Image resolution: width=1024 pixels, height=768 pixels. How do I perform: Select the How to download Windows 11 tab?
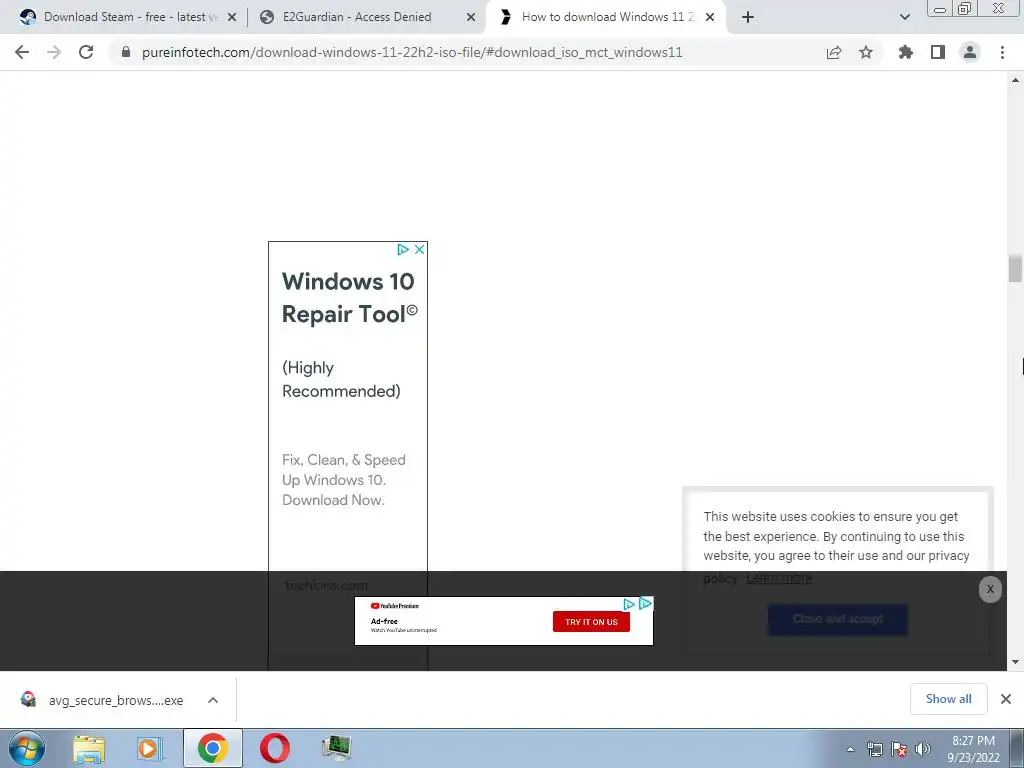607,17
